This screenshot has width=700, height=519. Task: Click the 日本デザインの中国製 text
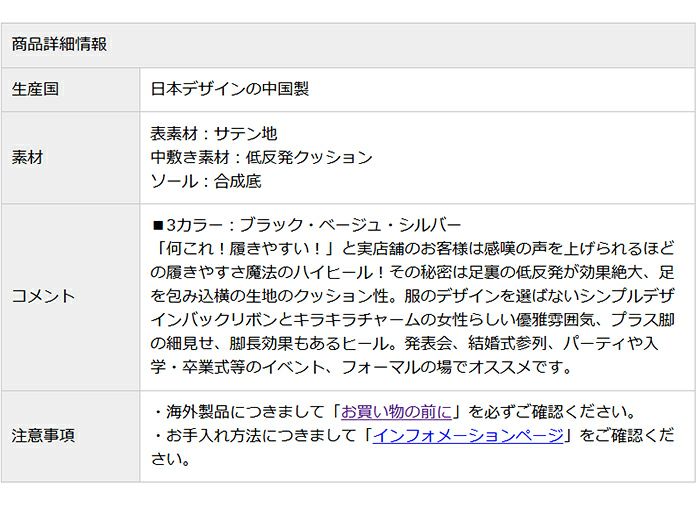pyautogui.click(x=230, y=89)
